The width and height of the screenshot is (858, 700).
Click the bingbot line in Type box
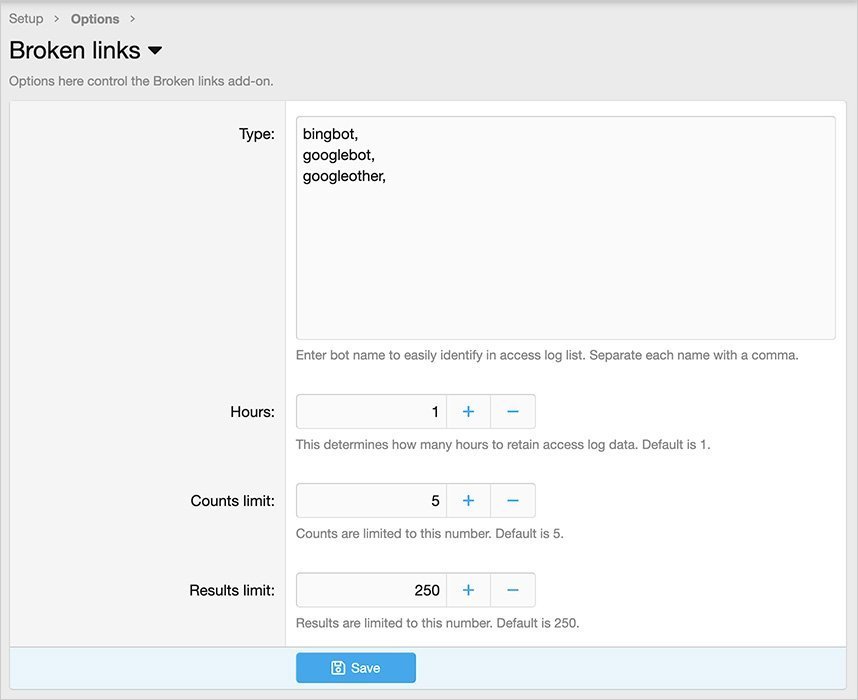tap(330, 134)
